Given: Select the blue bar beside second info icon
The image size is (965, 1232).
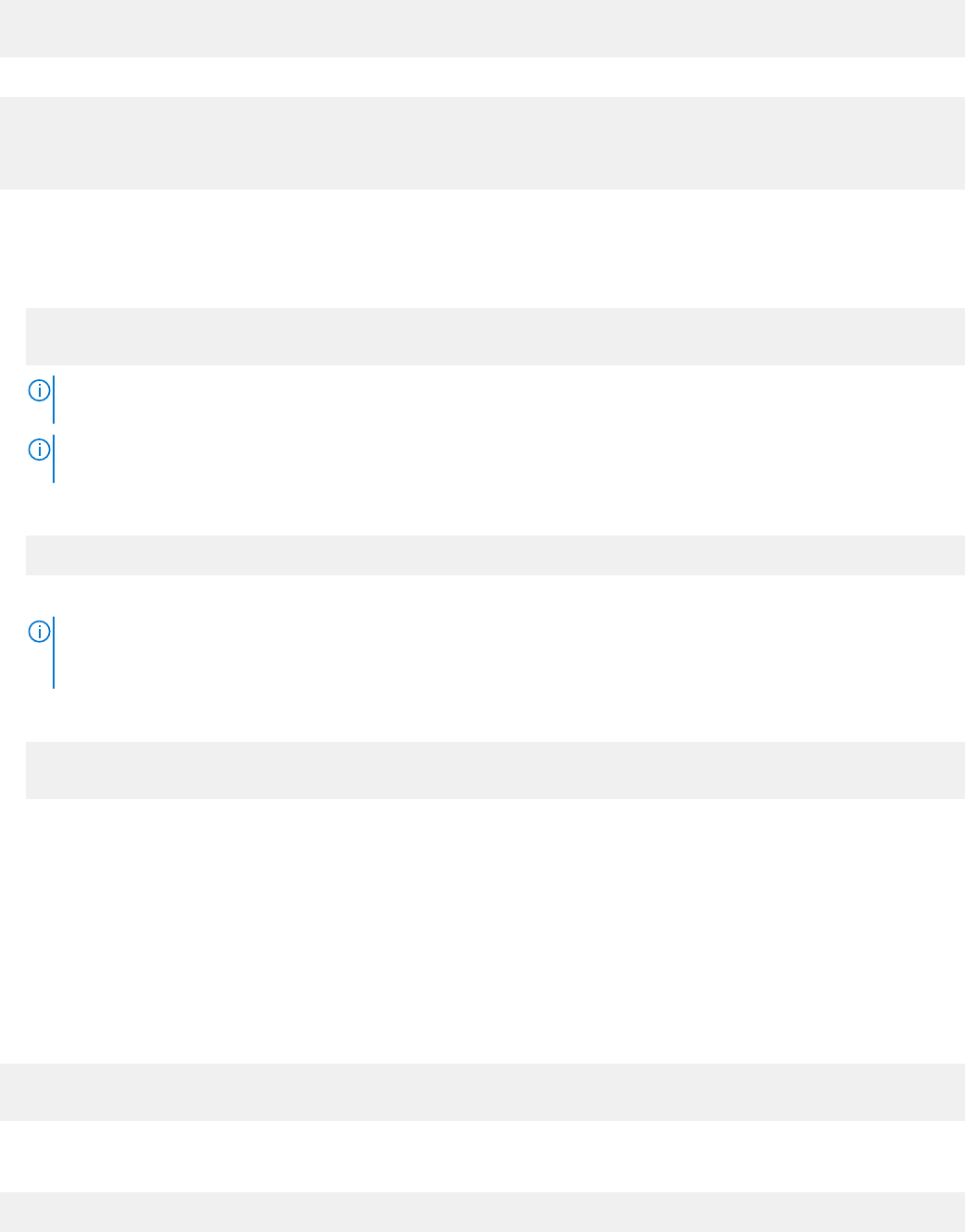Looking at the screenshot, I should pyautogui.click(x=54, y=459).
